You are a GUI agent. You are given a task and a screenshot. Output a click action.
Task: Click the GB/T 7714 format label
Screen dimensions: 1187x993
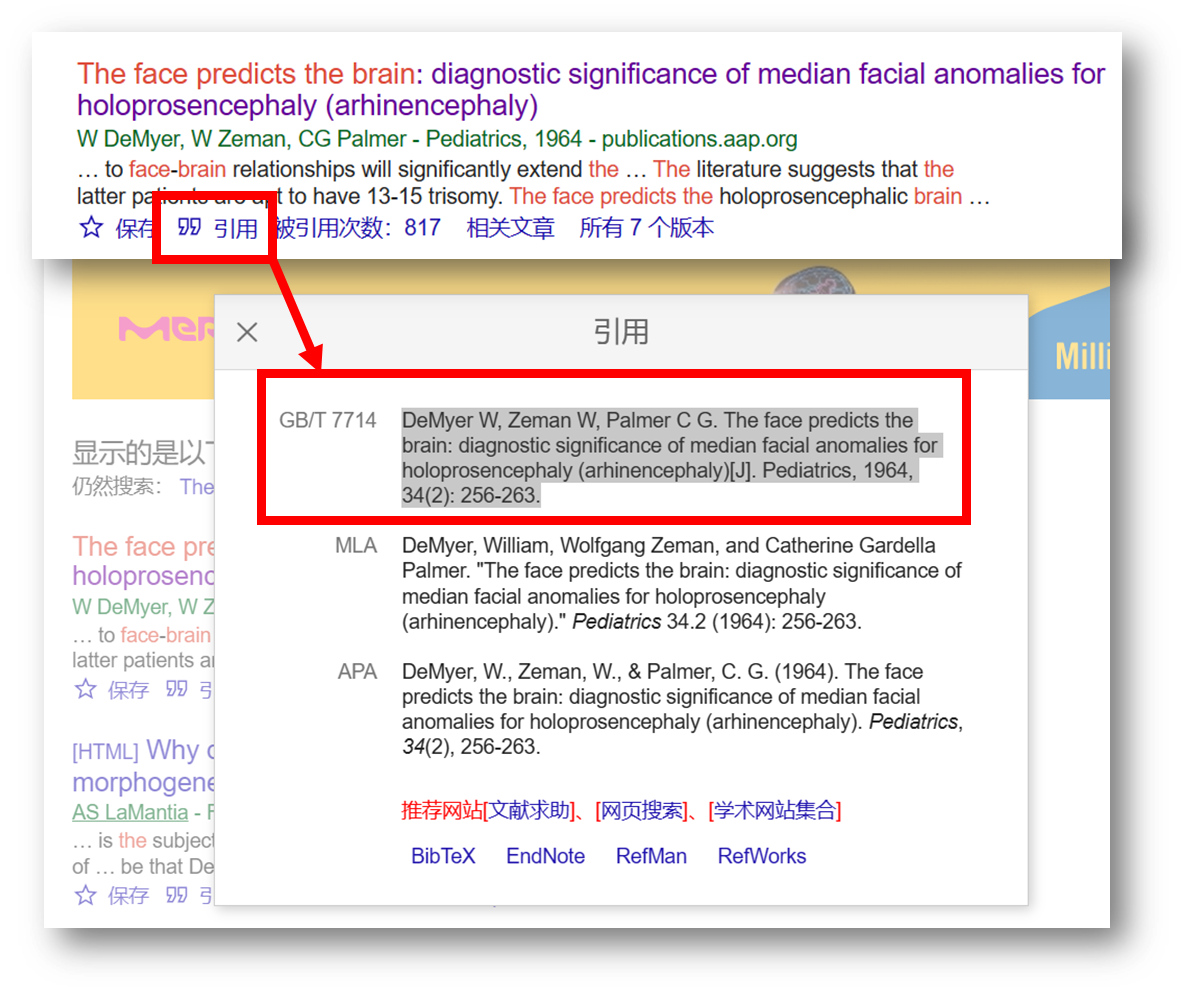tap(327, 420)
